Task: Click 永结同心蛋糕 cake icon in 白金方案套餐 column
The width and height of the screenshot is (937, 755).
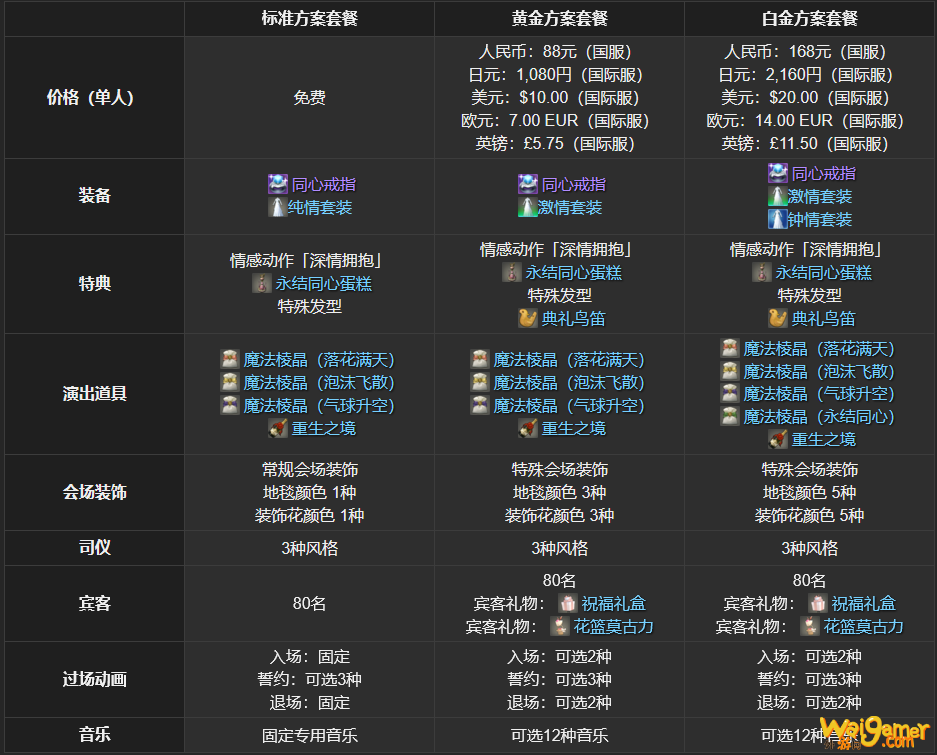Action: [x=761, y=273]
